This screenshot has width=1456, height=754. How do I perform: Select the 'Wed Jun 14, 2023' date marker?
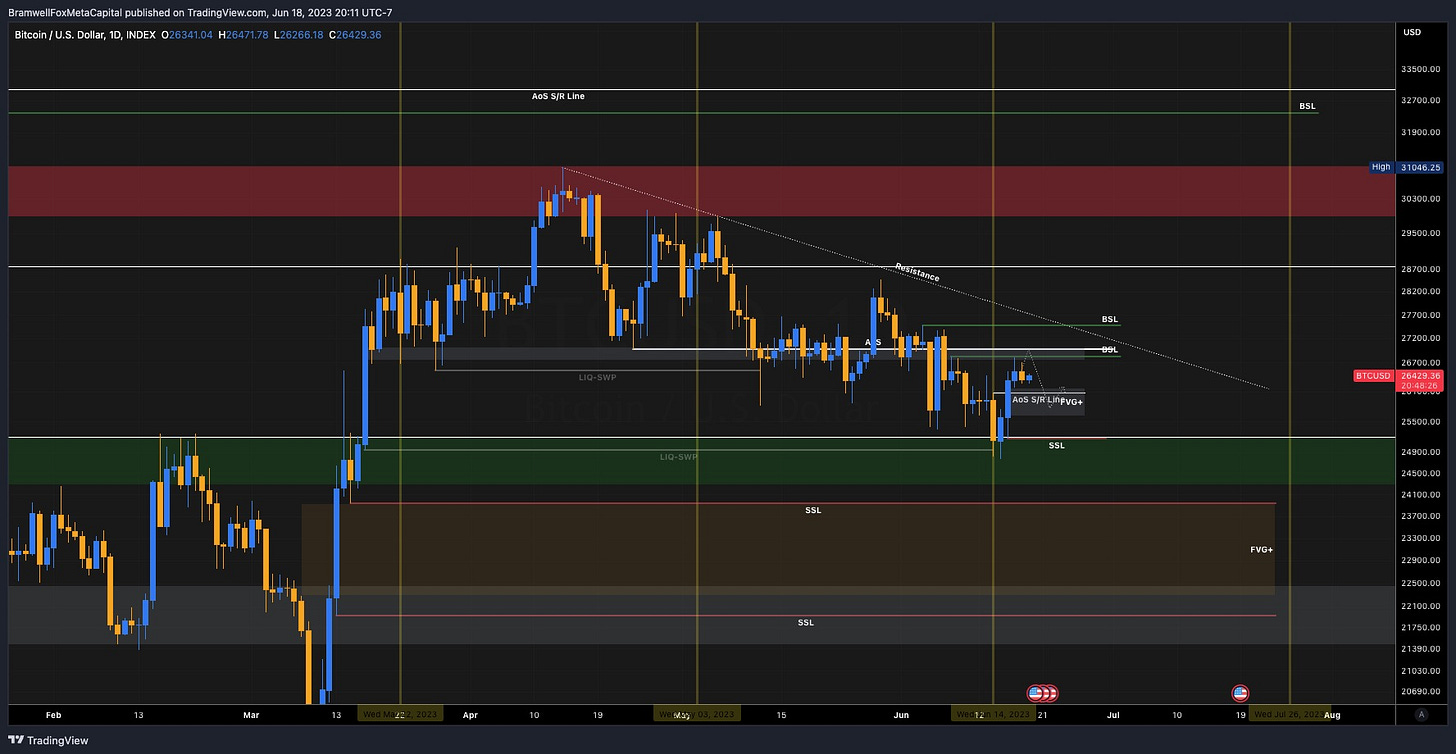pos(993,714)
